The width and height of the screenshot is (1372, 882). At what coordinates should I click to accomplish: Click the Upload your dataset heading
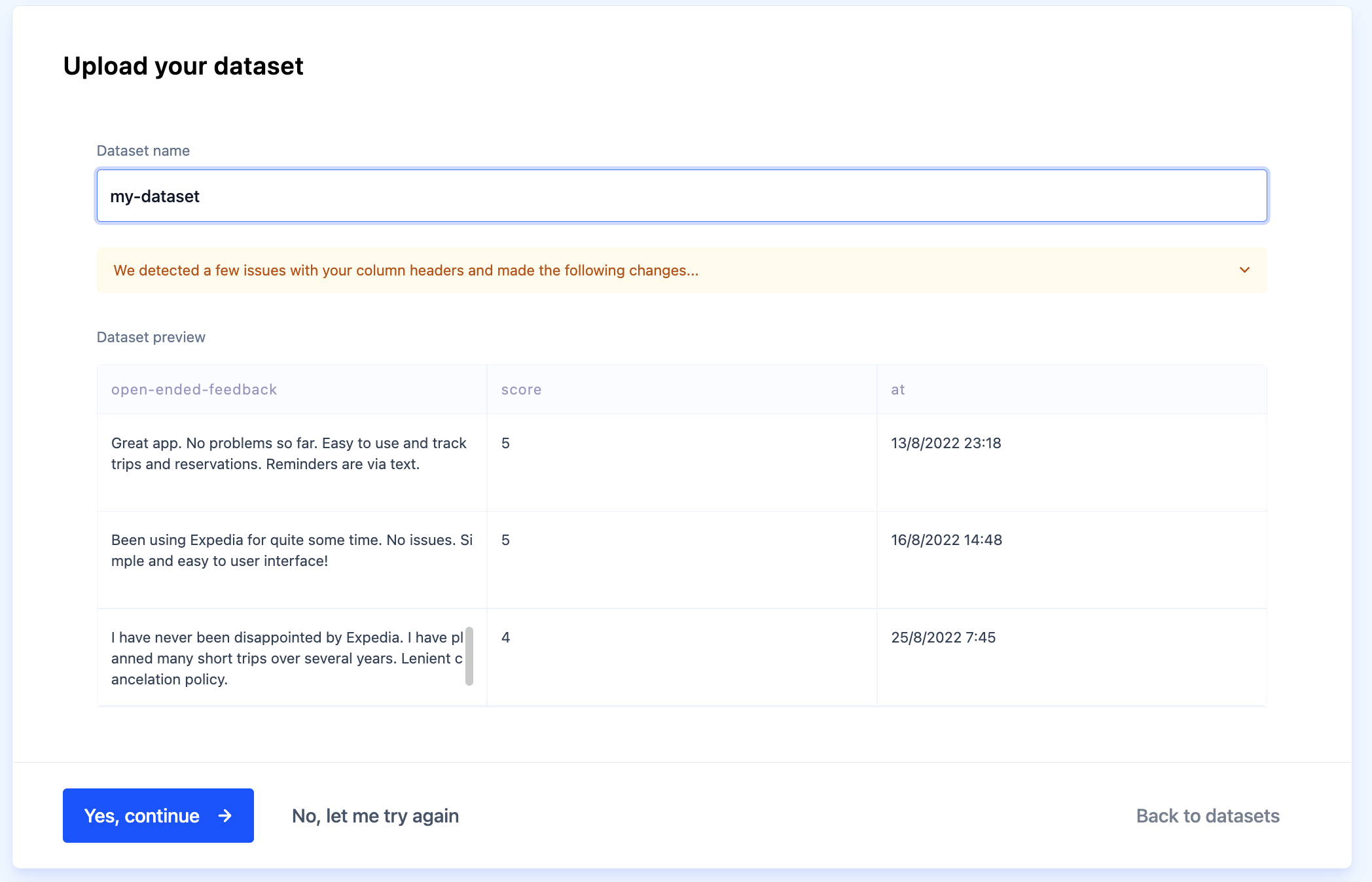point(183,66)
